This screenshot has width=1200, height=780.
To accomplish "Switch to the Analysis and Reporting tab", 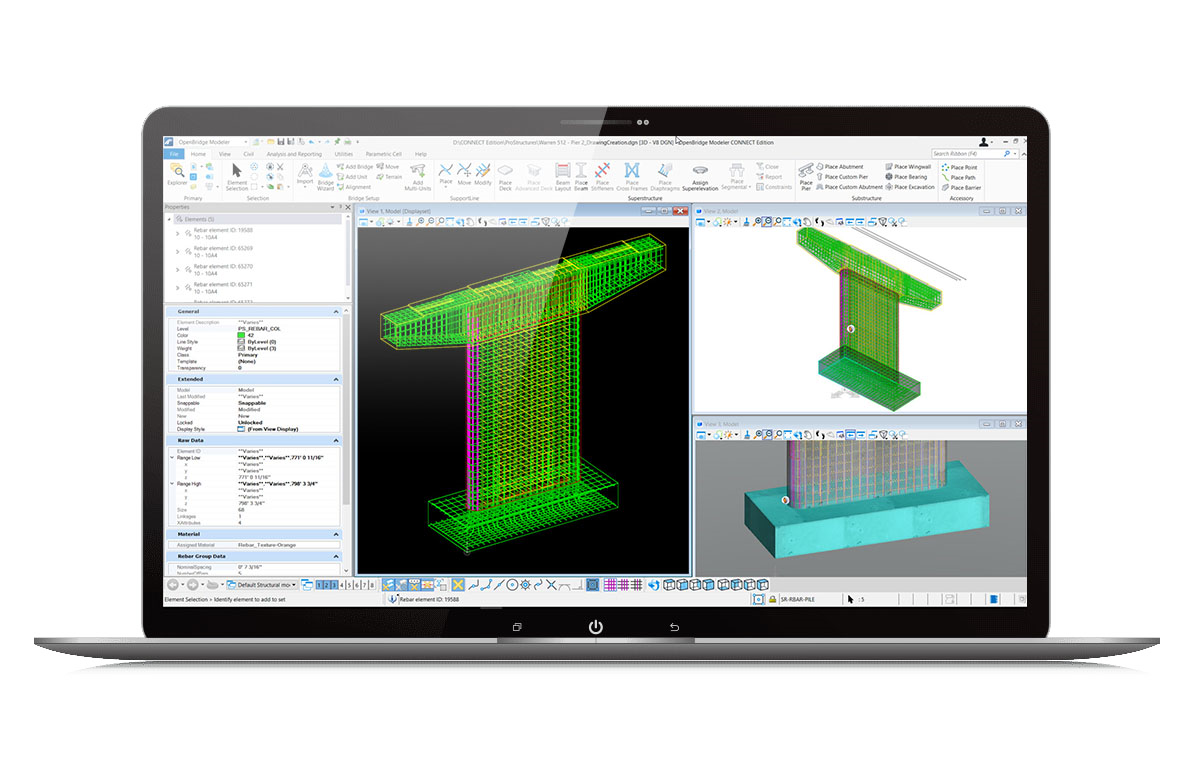I will click(294, 154).
